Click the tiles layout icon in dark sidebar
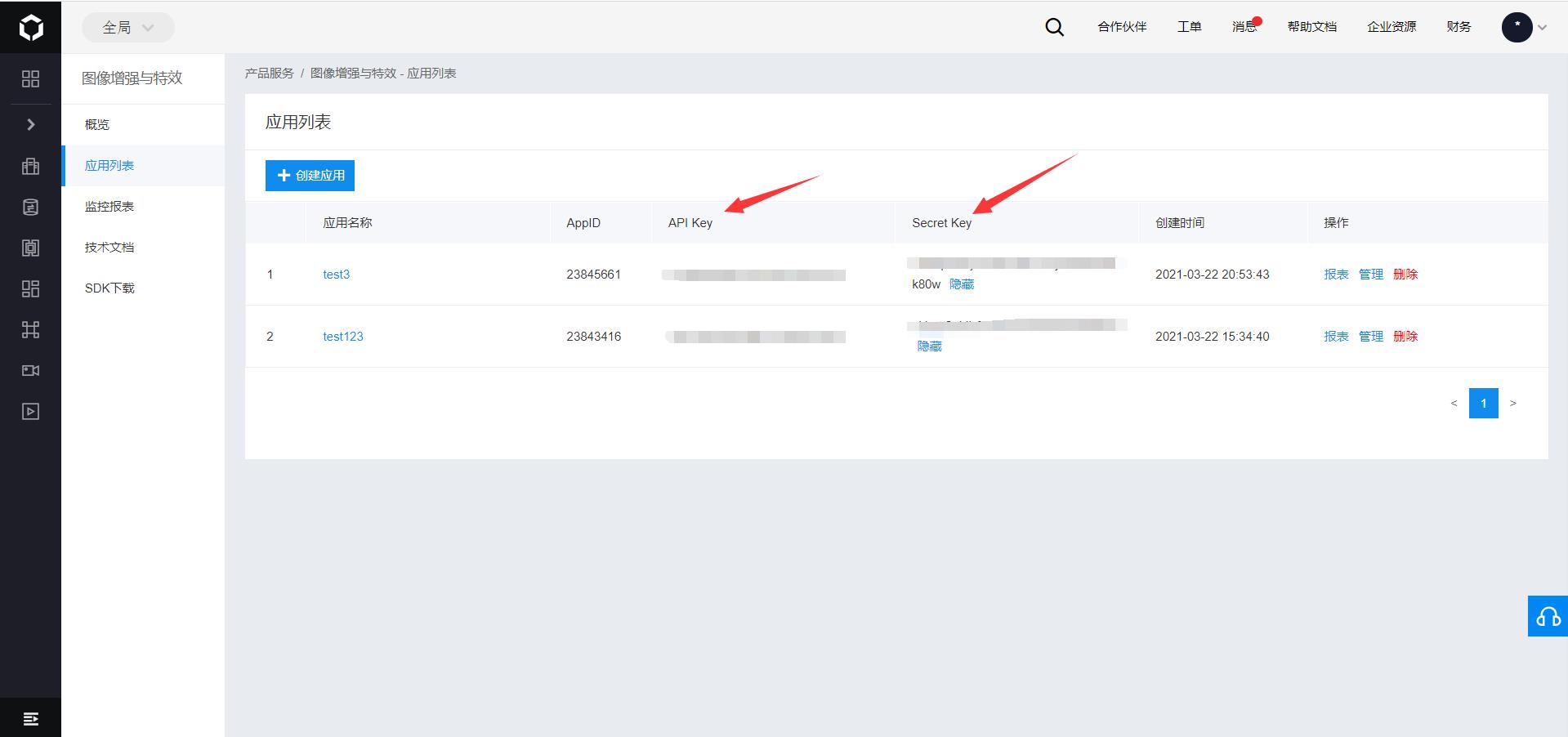 [x=30, y=288]
